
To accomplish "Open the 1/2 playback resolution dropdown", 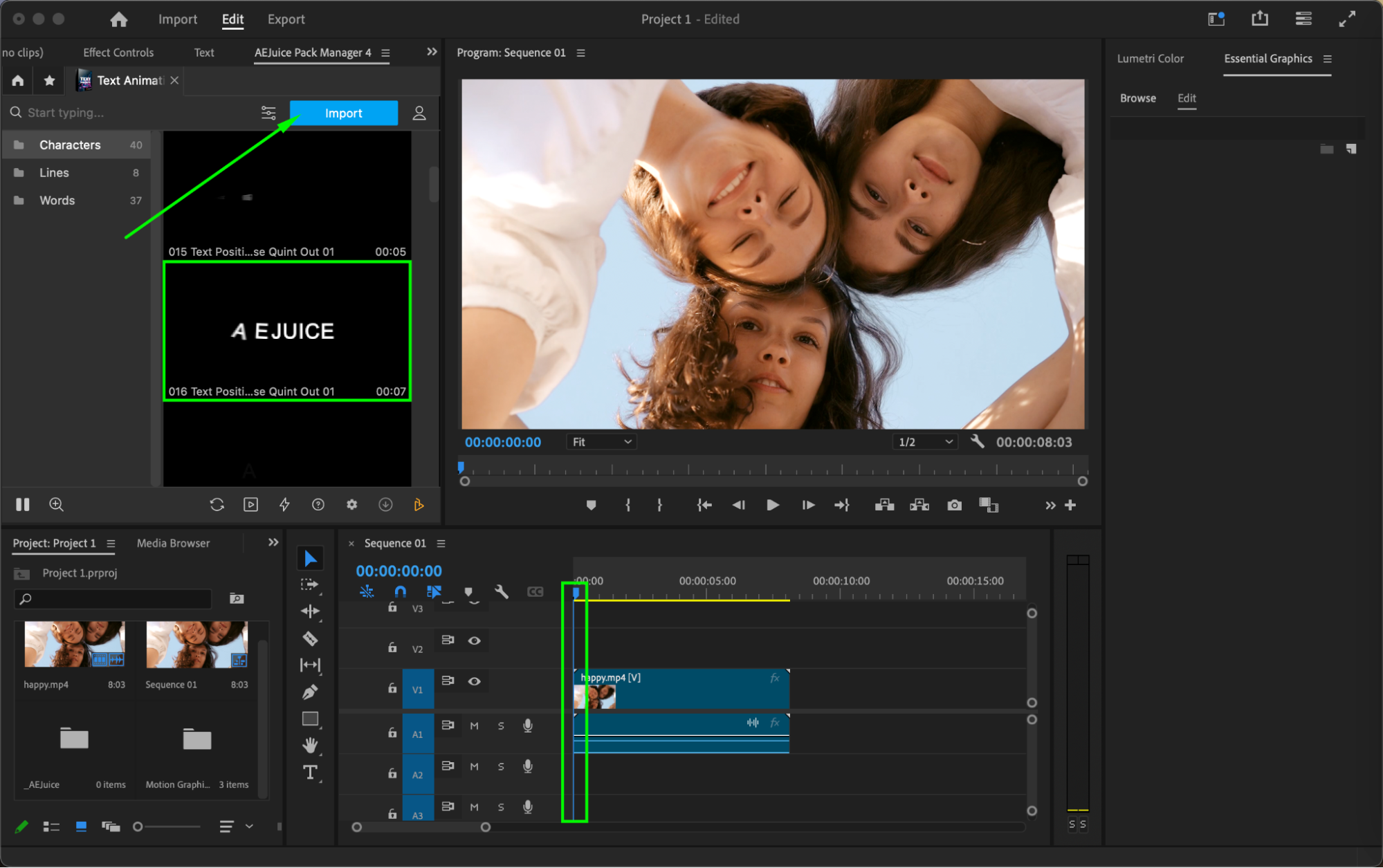I will click(x=925, y=442).
